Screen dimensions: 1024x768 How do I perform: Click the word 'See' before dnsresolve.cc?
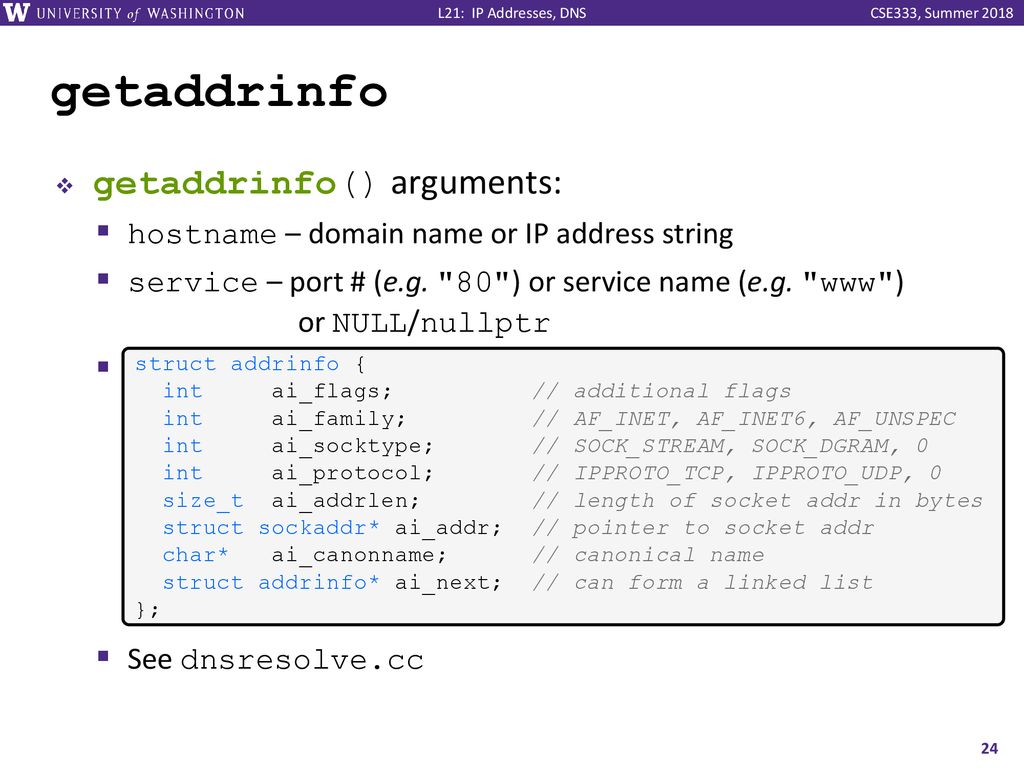click(x=150, y=660)
